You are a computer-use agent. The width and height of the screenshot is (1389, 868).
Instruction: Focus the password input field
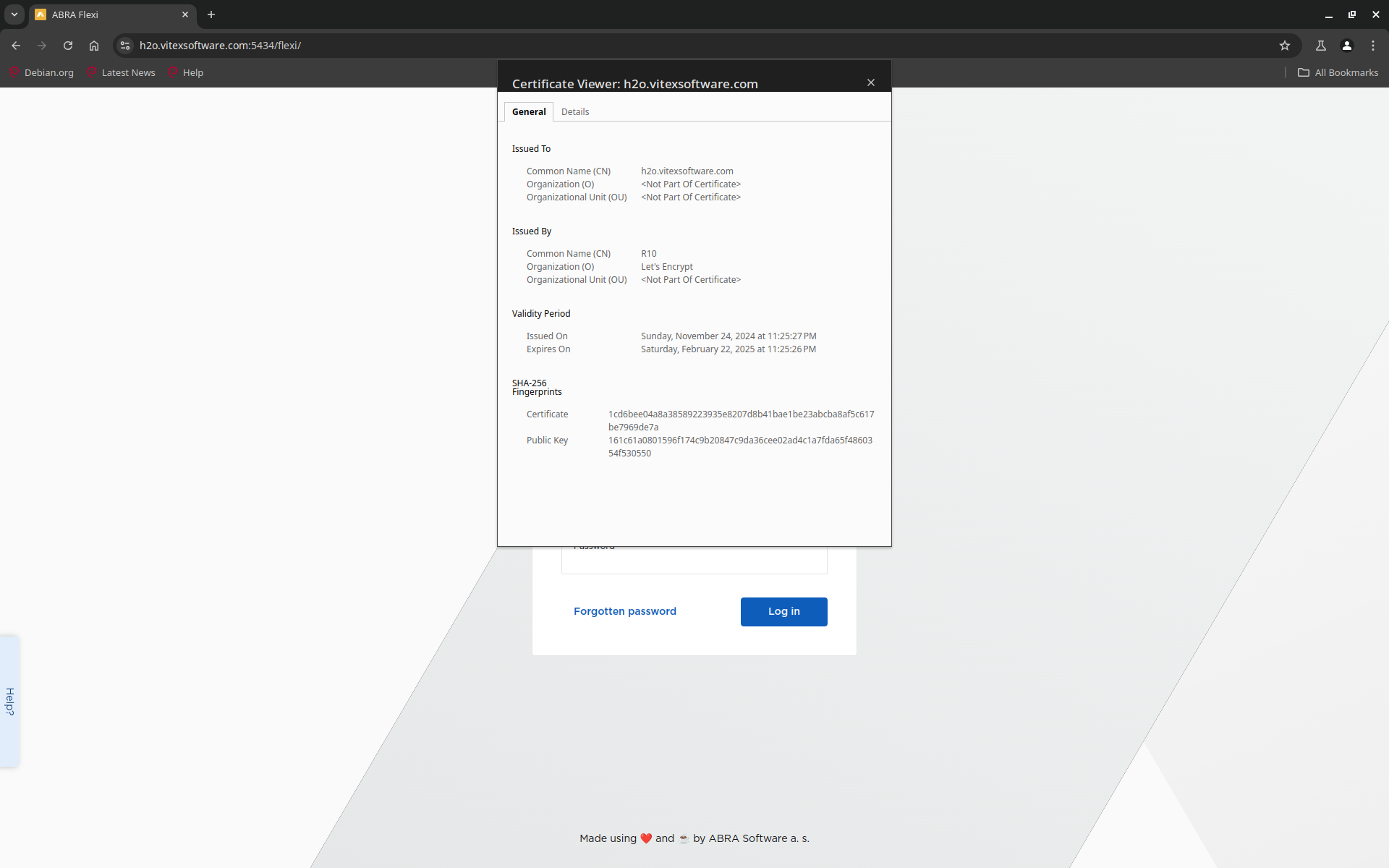pos(694,560)
